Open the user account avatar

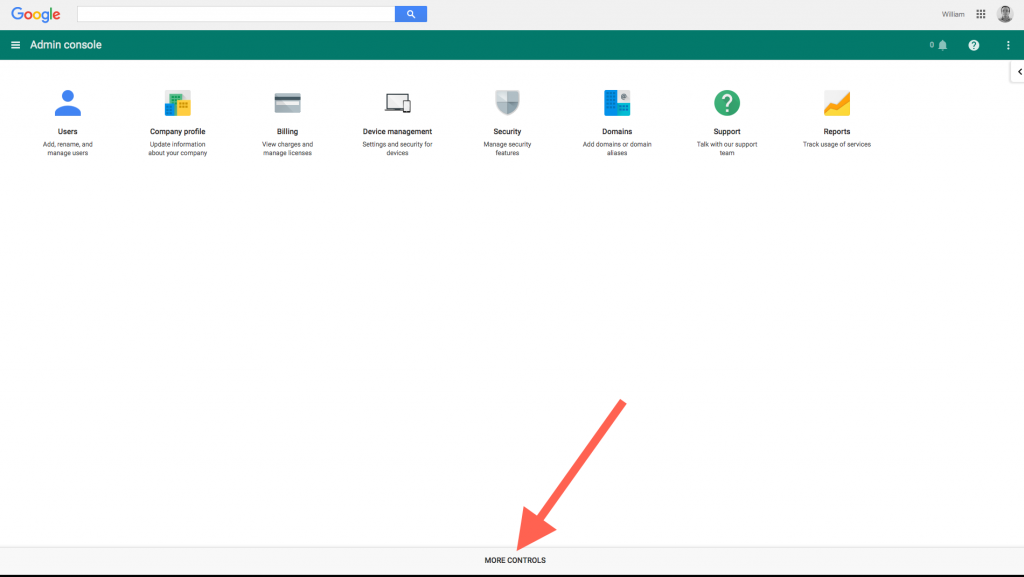pos(1004,14)
